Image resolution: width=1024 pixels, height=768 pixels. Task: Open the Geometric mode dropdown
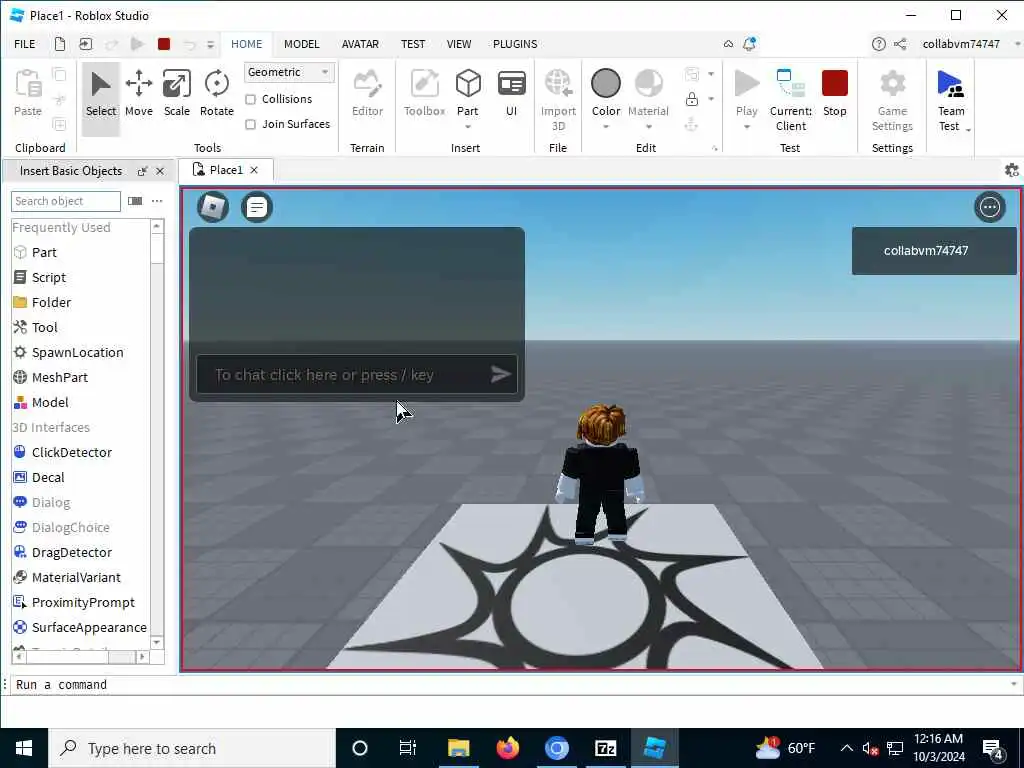pos(289,72)
